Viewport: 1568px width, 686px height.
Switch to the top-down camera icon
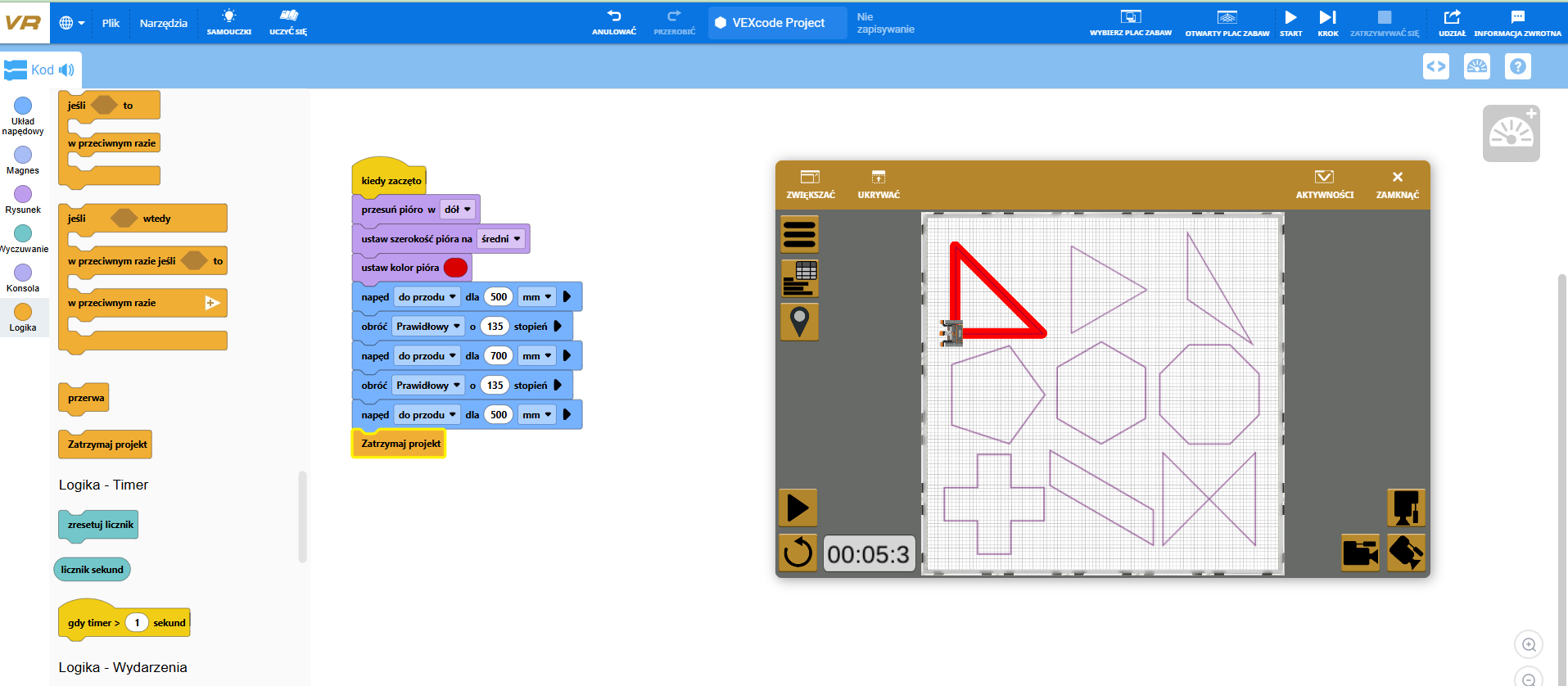(x=1406, y=508)
